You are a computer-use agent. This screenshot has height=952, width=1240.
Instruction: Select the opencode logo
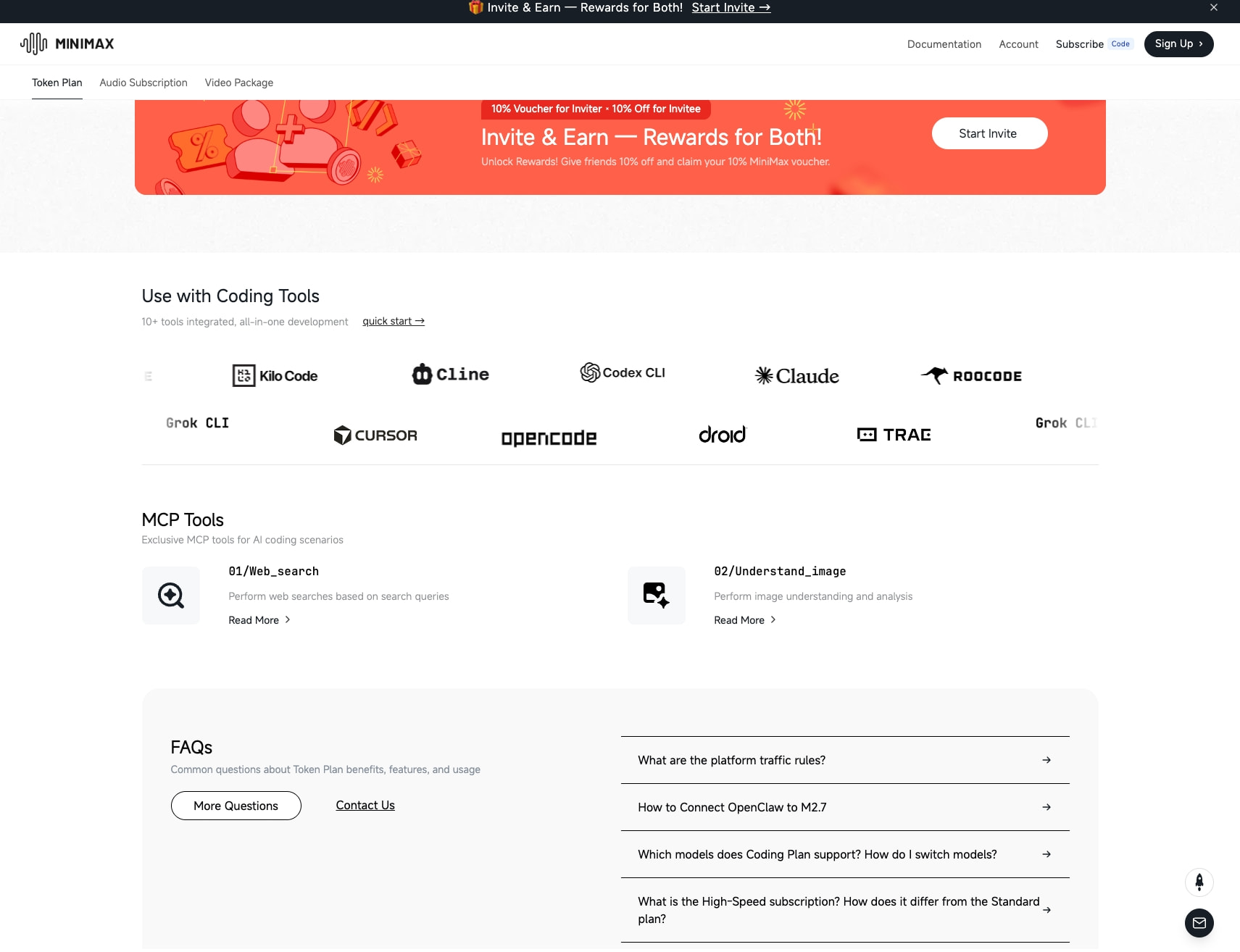pyautogui.click(x=549, y=438)
